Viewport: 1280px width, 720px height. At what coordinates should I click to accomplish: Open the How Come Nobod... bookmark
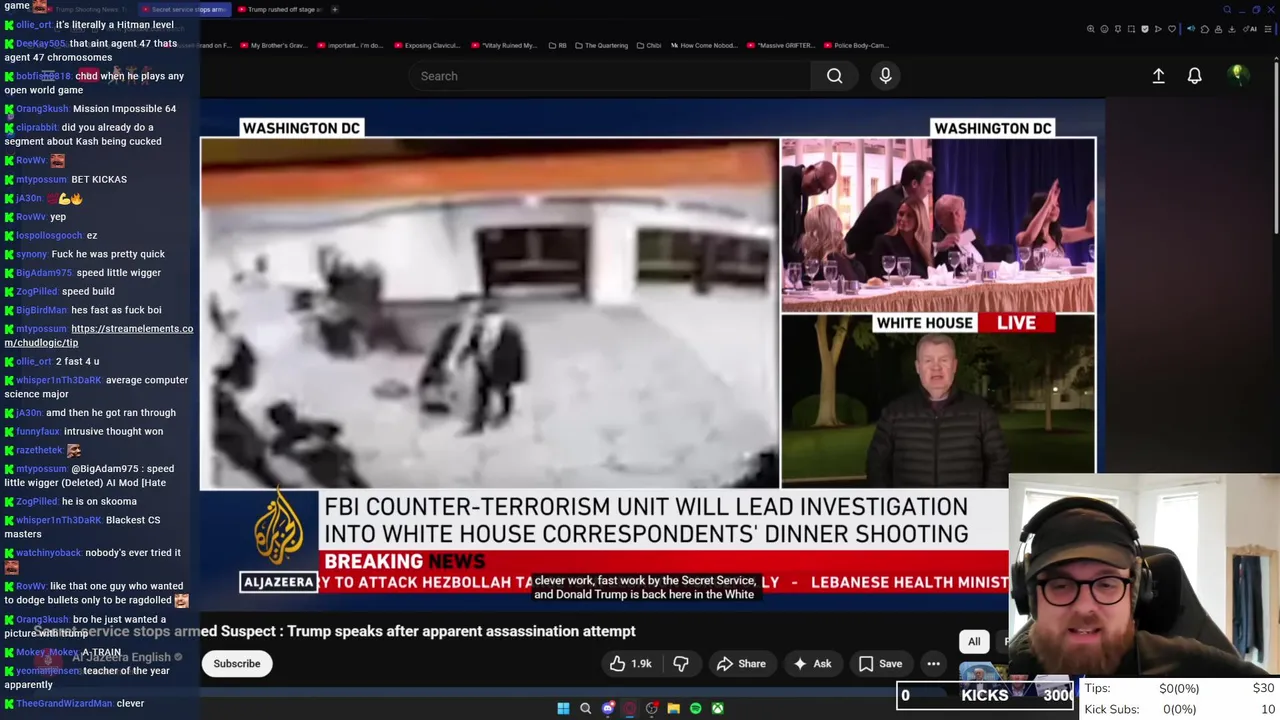tap(706, 45)
